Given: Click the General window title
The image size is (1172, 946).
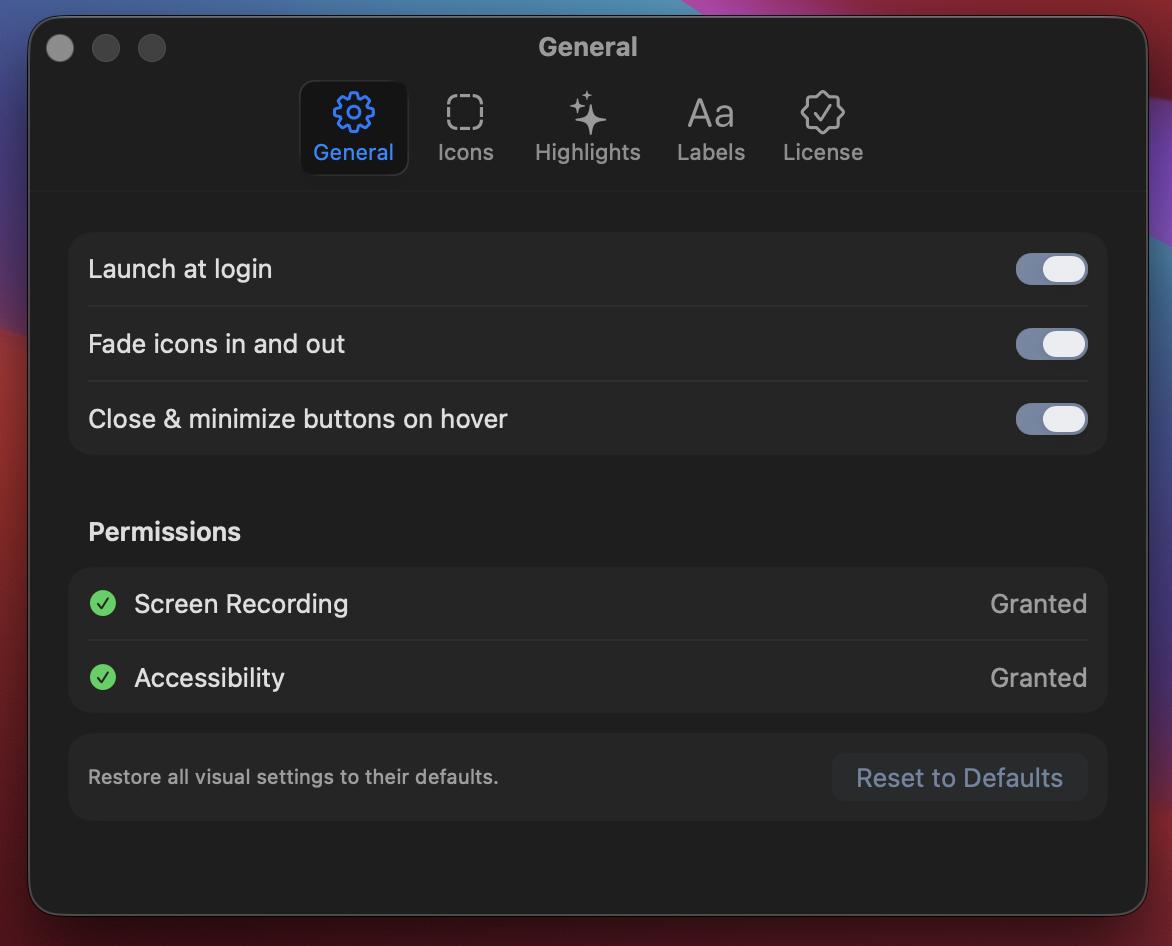Looking at the screenshot, I should click(587, 47).
